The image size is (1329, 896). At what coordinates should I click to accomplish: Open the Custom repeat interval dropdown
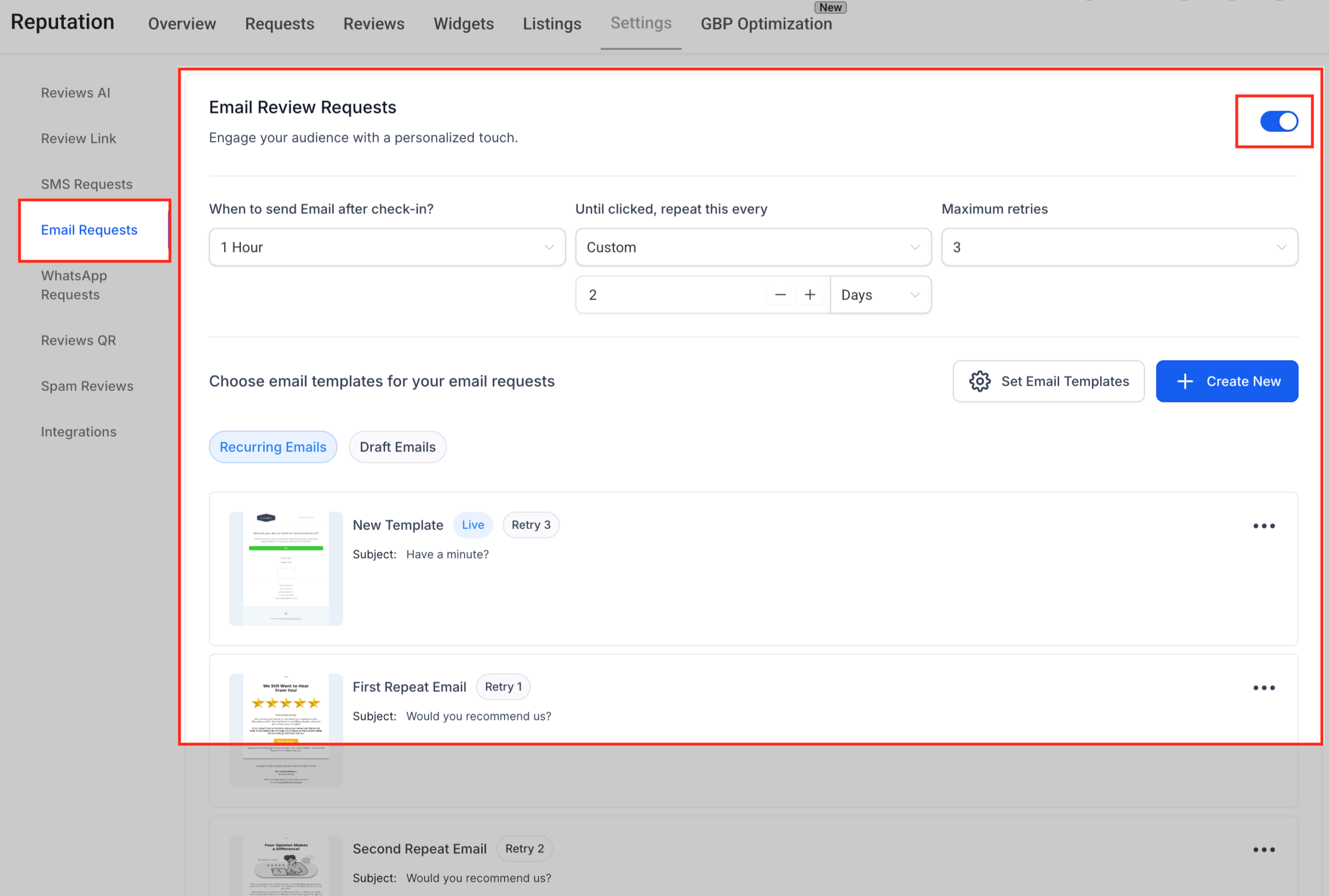pyautogui.click(x=752, y=247)
